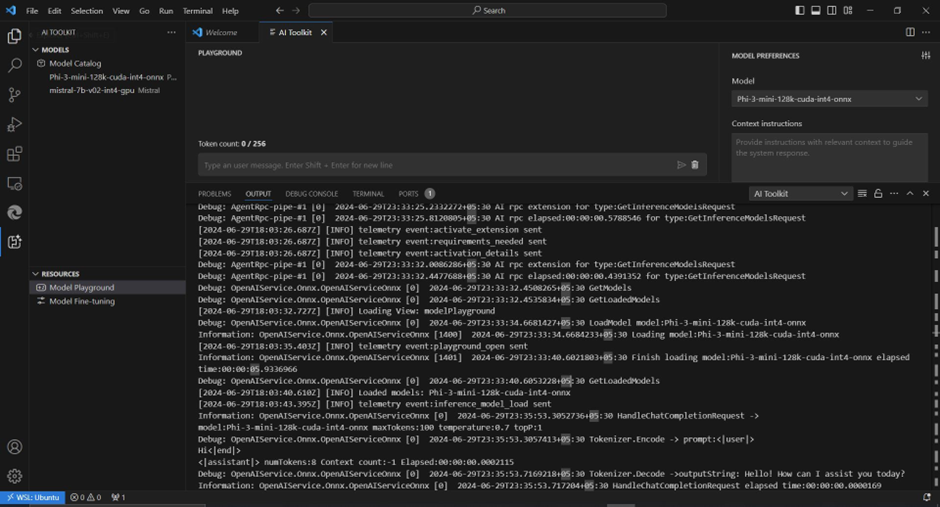Open the Accounts menu icon

14,446
